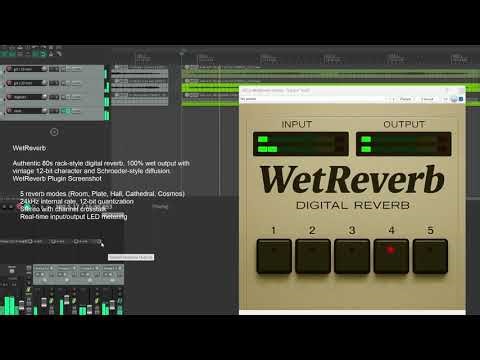Click the wet mix knob in plugin header
Viewport: 480px width, 360px height.
click(454, 99)
